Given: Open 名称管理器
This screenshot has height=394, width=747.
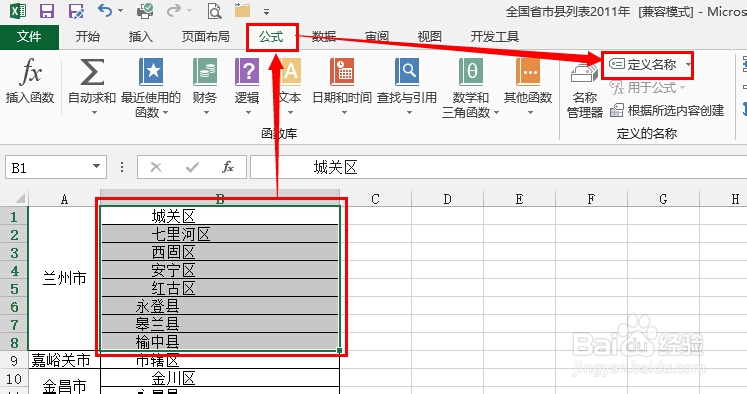Looking at the screenshot, I should 585,91.
